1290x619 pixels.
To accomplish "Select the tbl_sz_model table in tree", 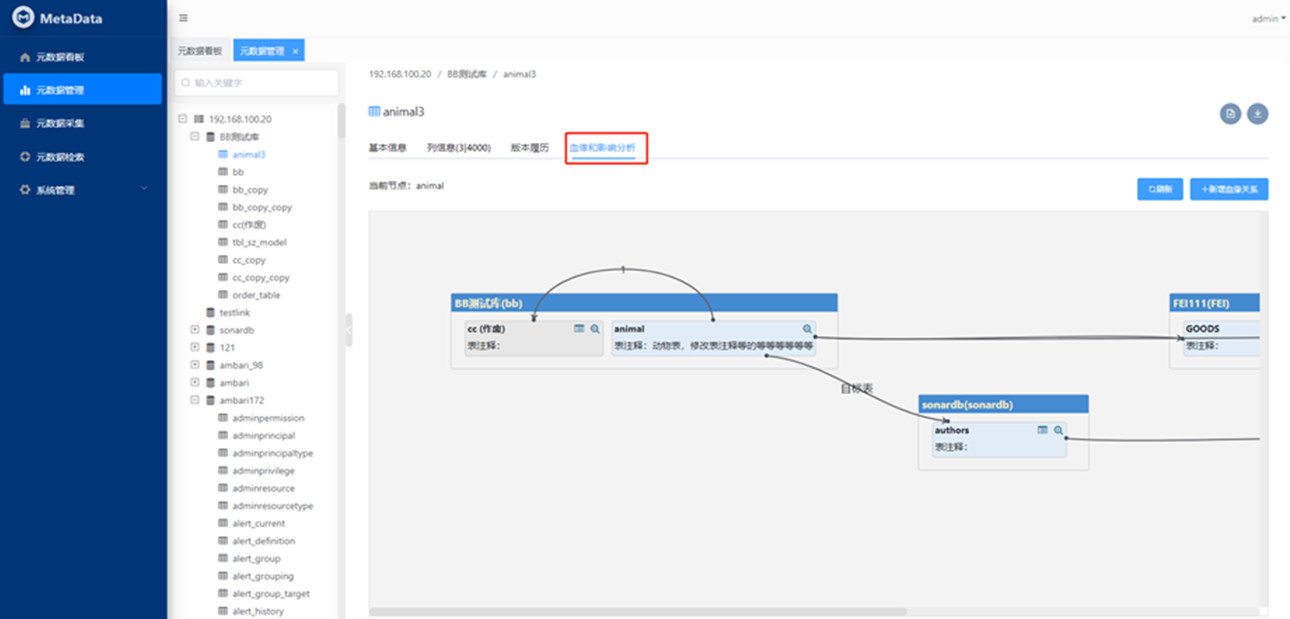I will click(x=259, y=242).
